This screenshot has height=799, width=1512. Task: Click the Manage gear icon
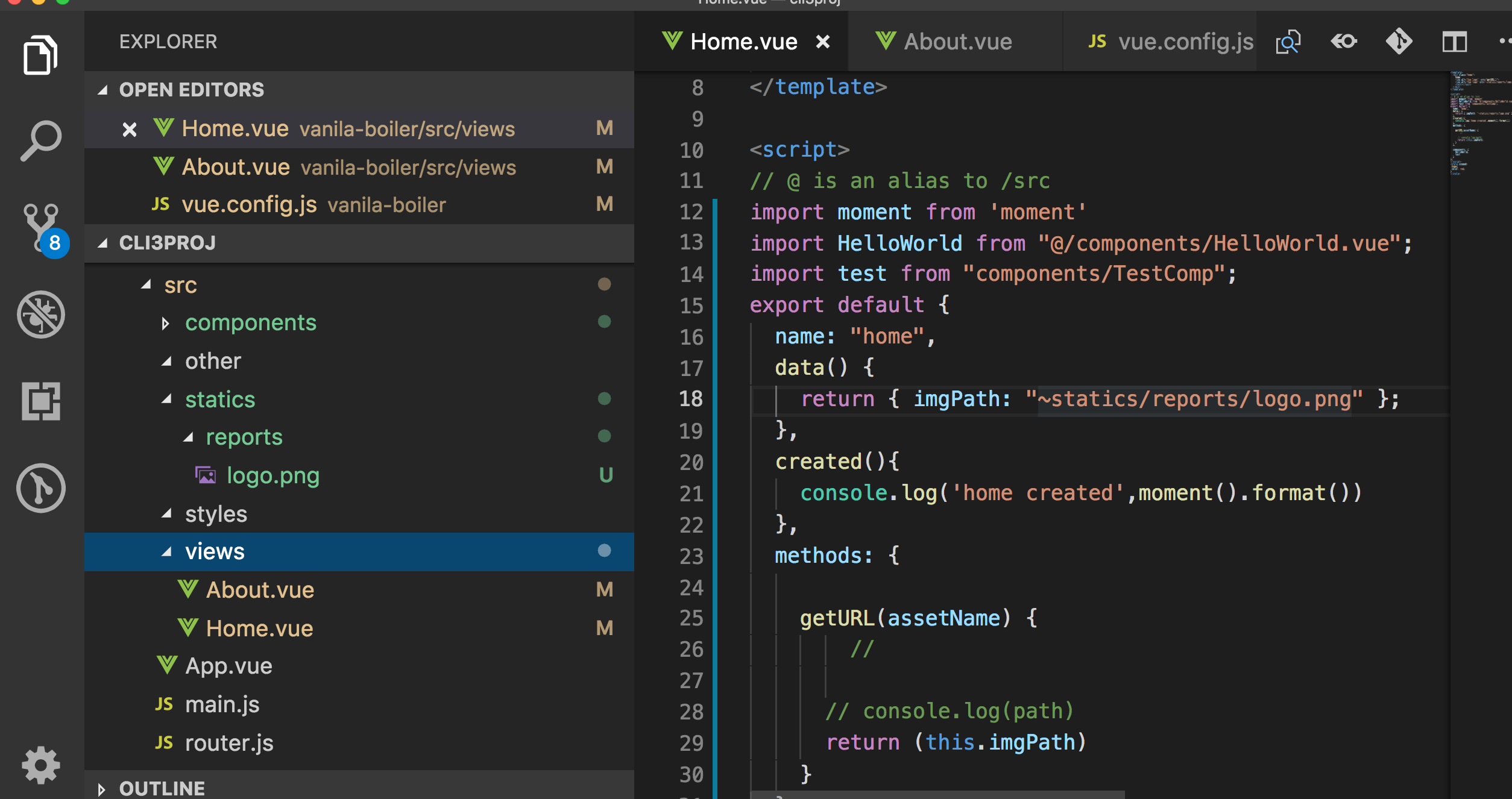tap(40, 765)
